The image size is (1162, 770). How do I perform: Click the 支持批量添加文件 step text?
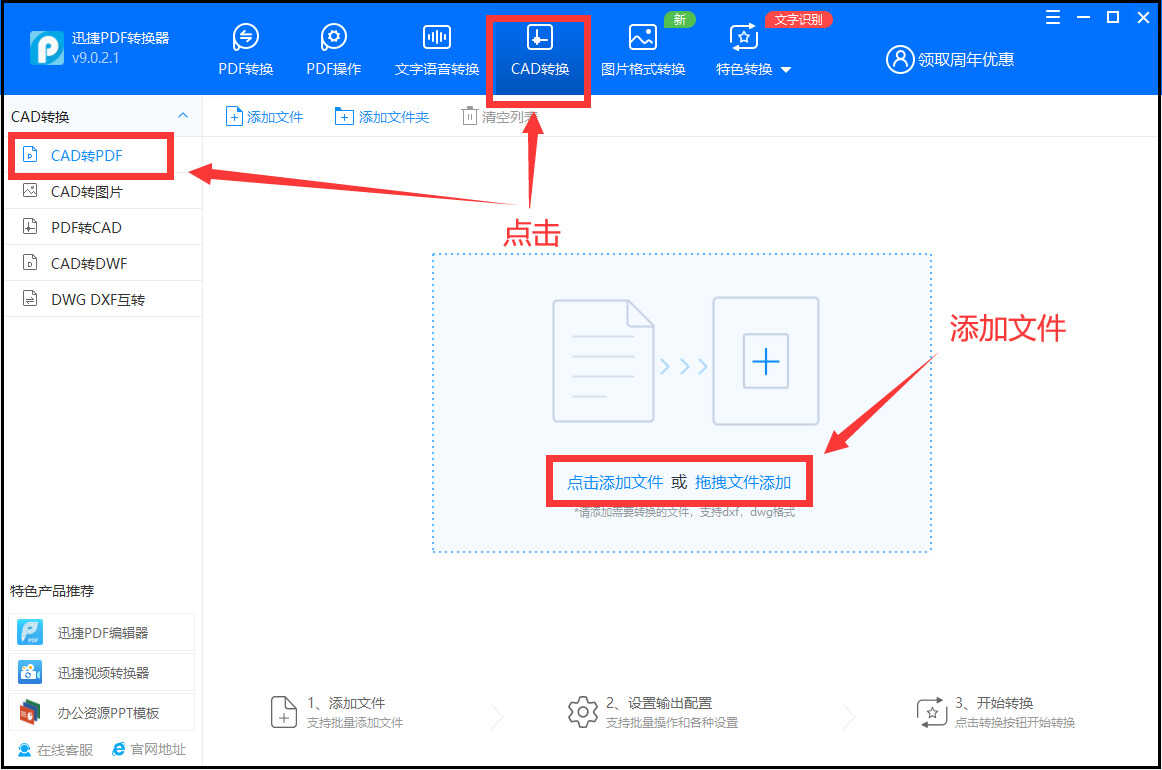click(x=355, y=723)
